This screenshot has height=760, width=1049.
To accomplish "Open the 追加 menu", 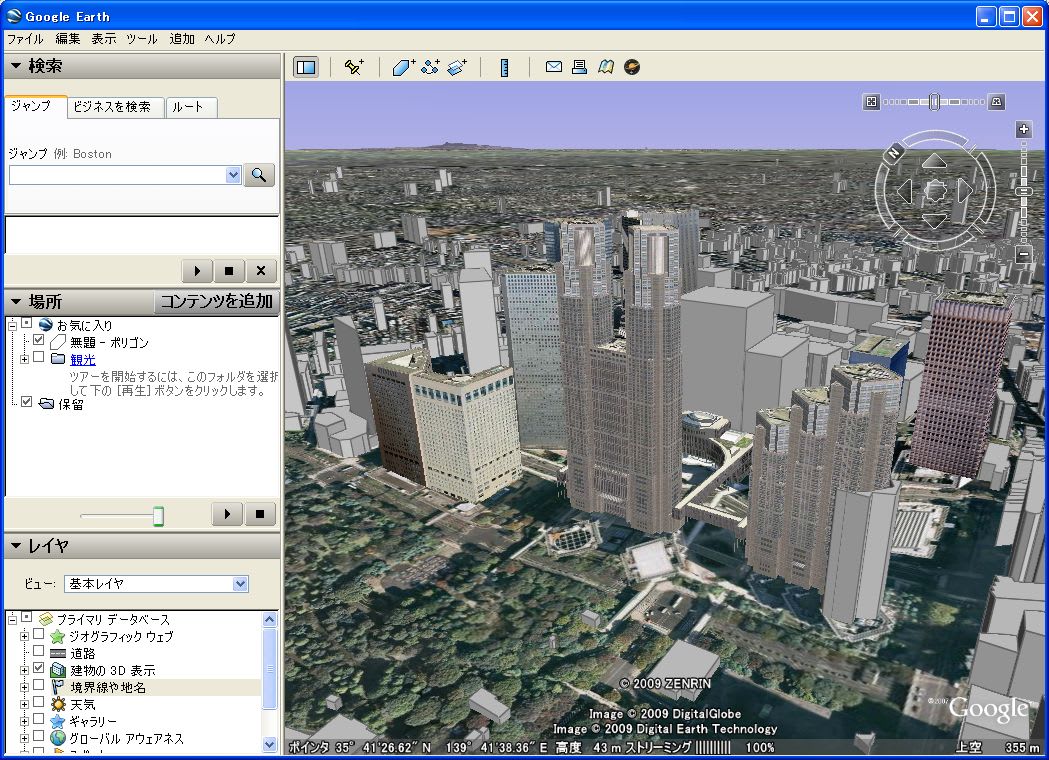I will click(181, 39).
